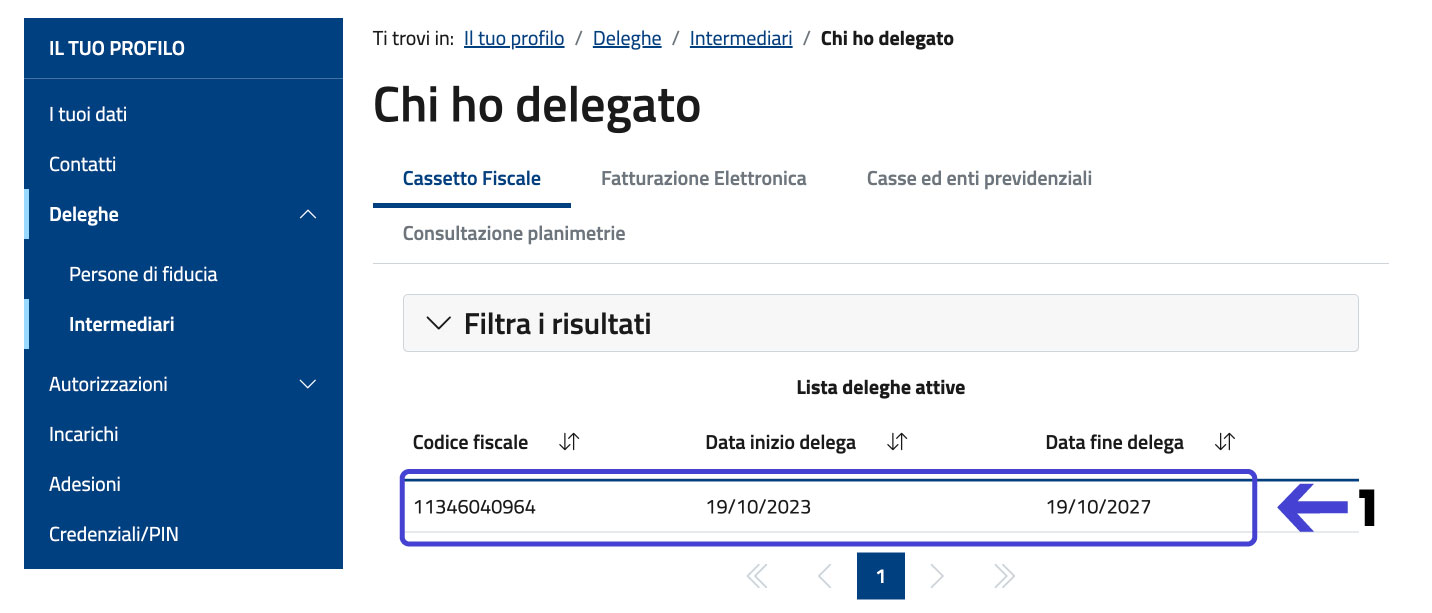Sort by Data fine delega column
The image size is (1432, 613).
click(x=1225, y=442)
